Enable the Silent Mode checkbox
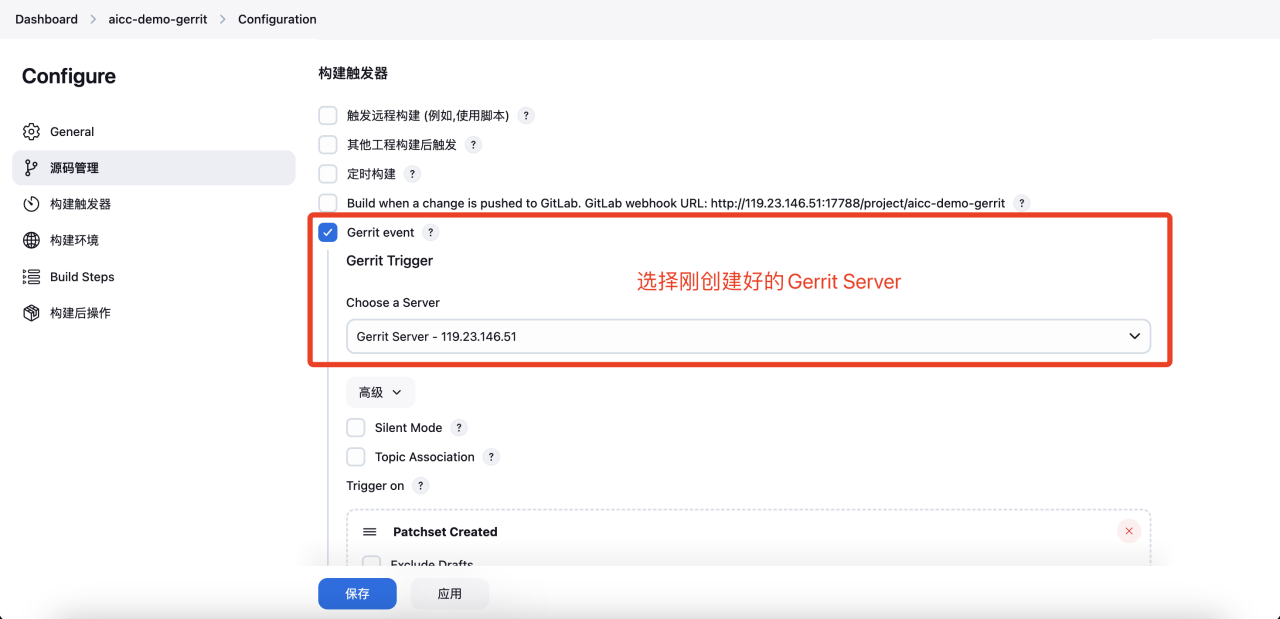This screenshot has width=1280, height=619. tap(356, 428)
